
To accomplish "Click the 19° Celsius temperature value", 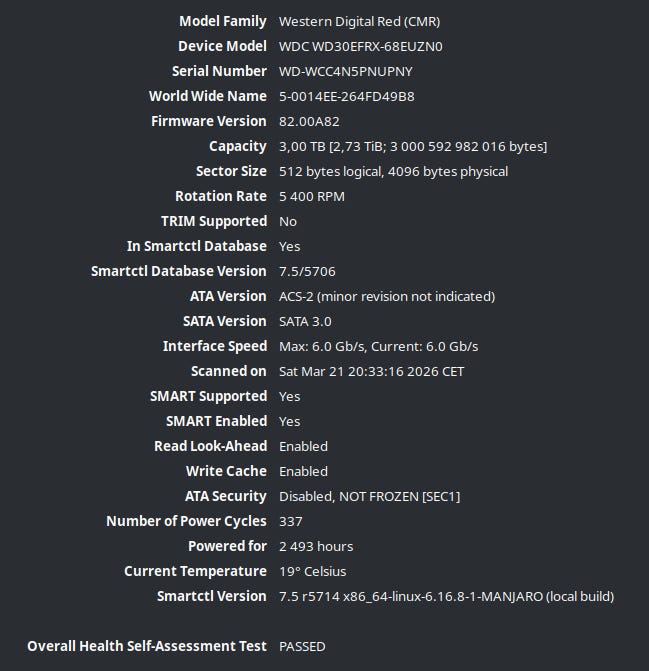I will pyautogui.click(x=314, y=571).
